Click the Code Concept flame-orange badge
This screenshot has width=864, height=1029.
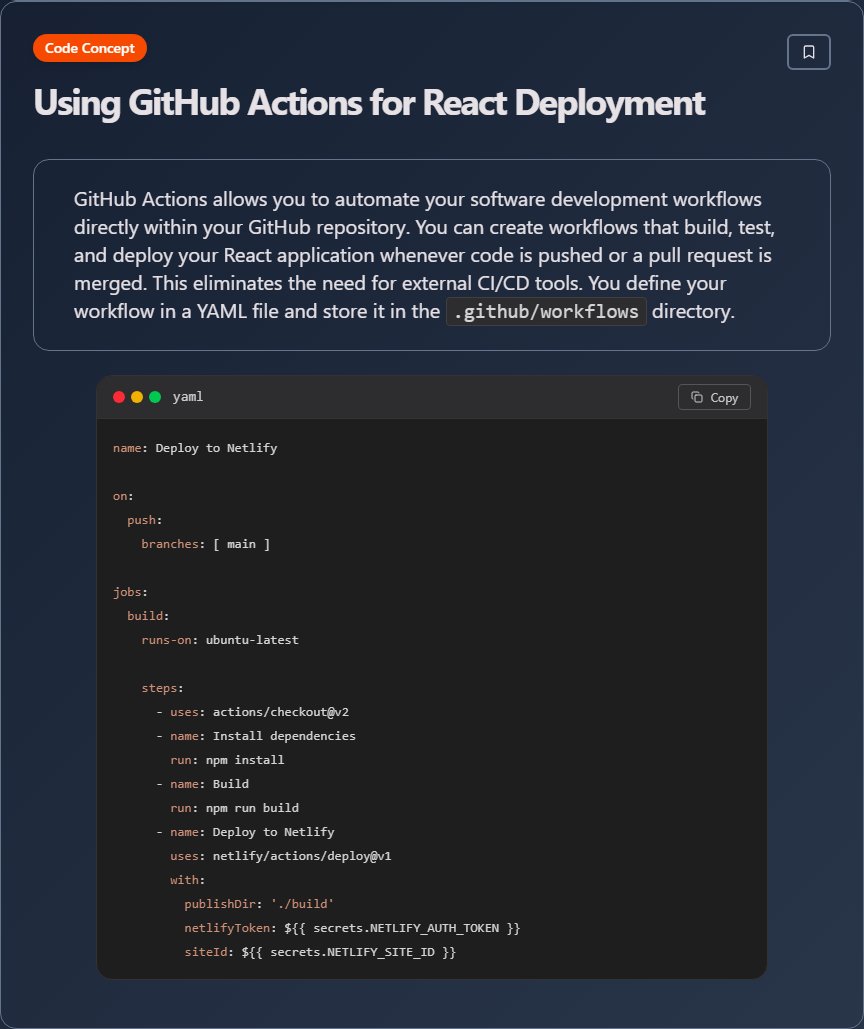click(90, 48)
